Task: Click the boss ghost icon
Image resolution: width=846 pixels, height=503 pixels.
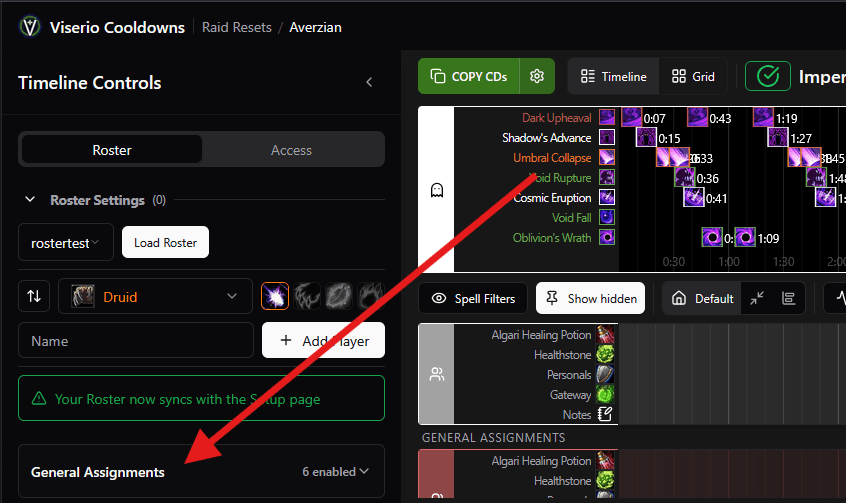Action: click(x=436, y=189)
